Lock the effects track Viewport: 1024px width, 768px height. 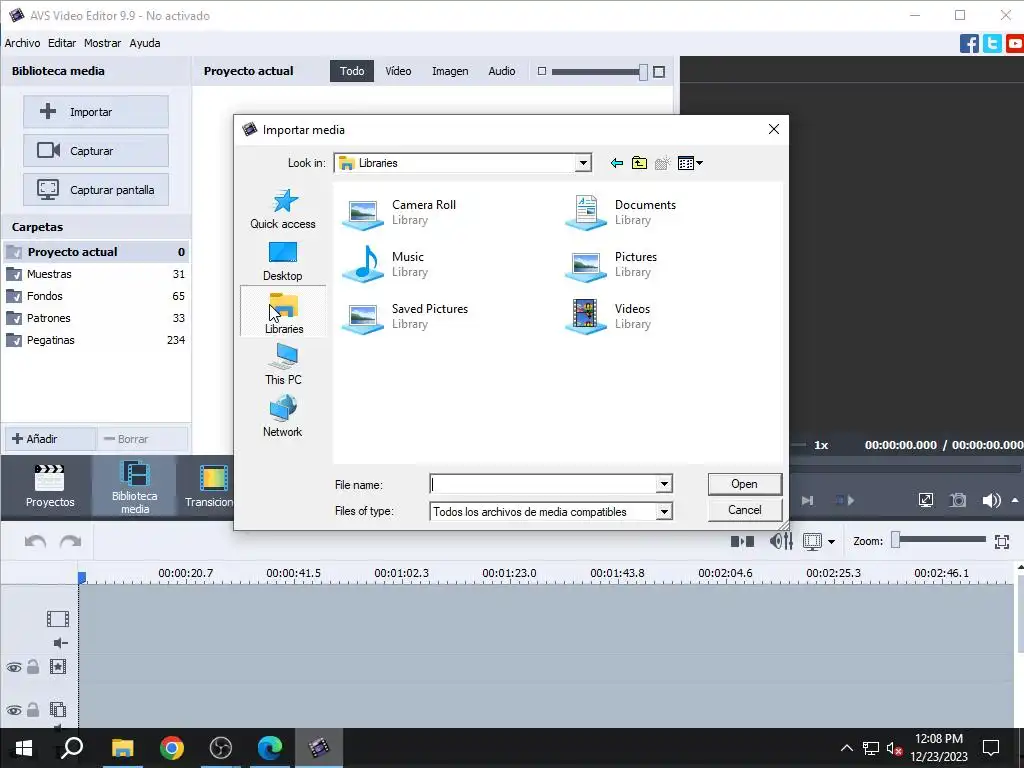(x=33, y=666)
